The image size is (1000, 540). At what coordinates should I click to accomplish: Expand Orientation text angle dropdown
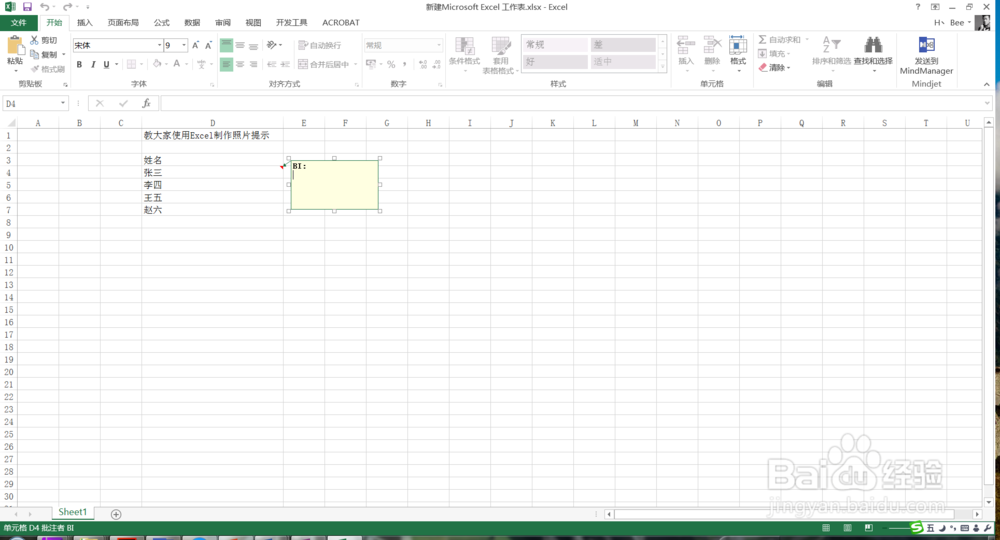point(281,45)
